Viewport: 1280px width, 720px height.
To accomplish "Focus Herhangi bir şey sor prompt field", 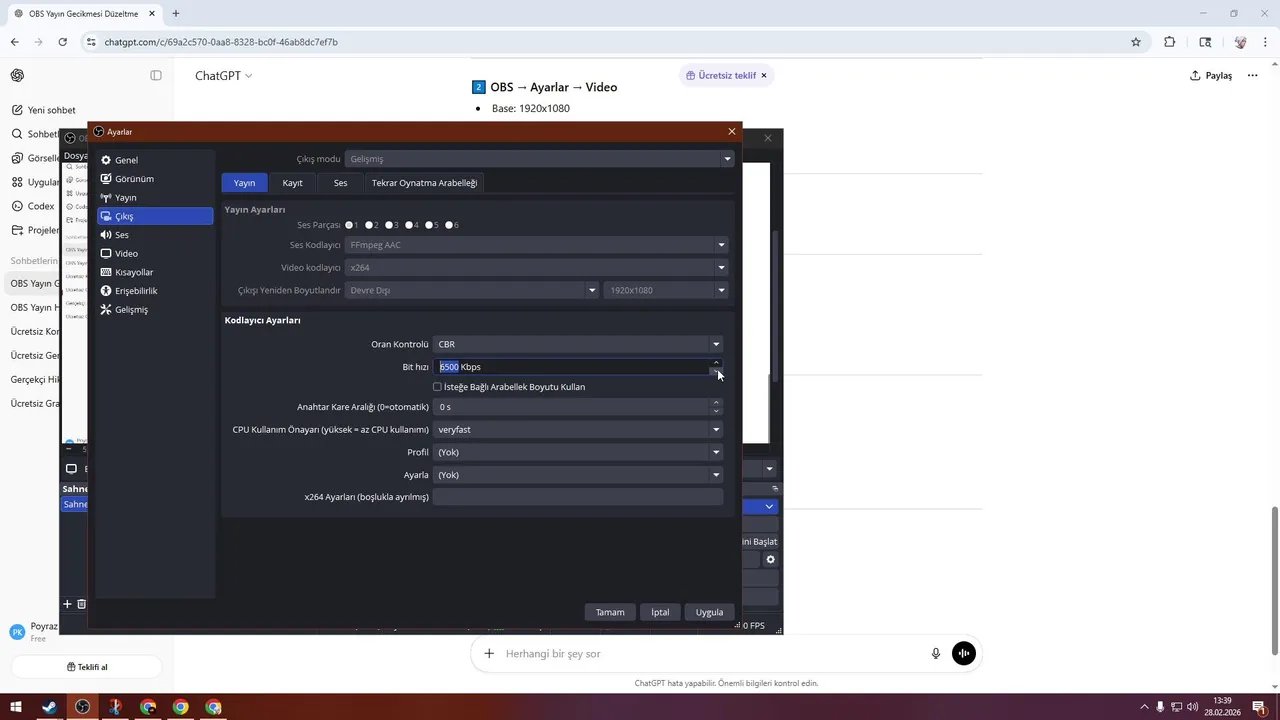I will point(710,654).
